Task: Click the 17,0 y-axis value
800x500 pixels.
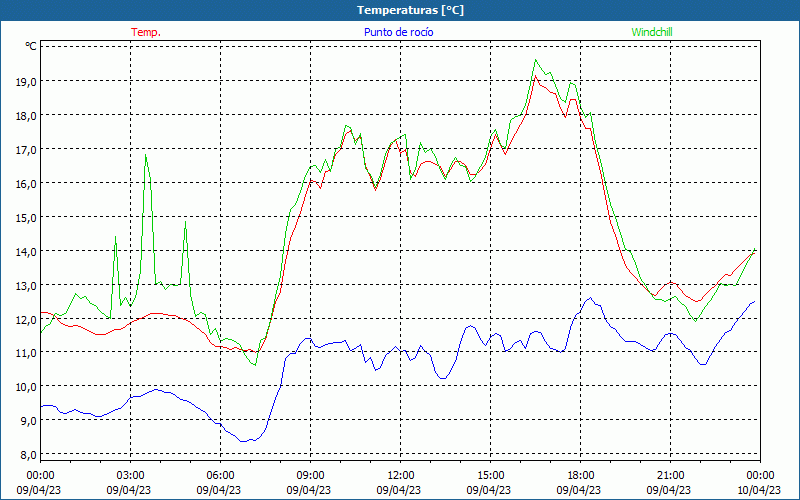Action: [26, 149]
